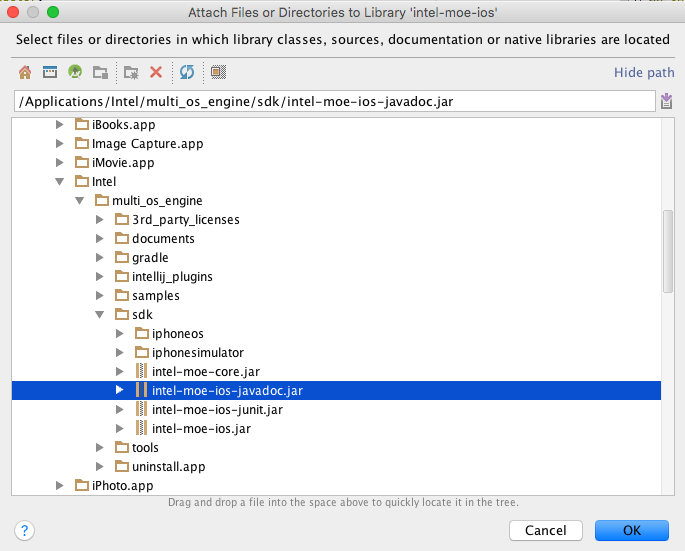
Task: Expand intel-moe-core.jar archive
Action: [120, 372]
